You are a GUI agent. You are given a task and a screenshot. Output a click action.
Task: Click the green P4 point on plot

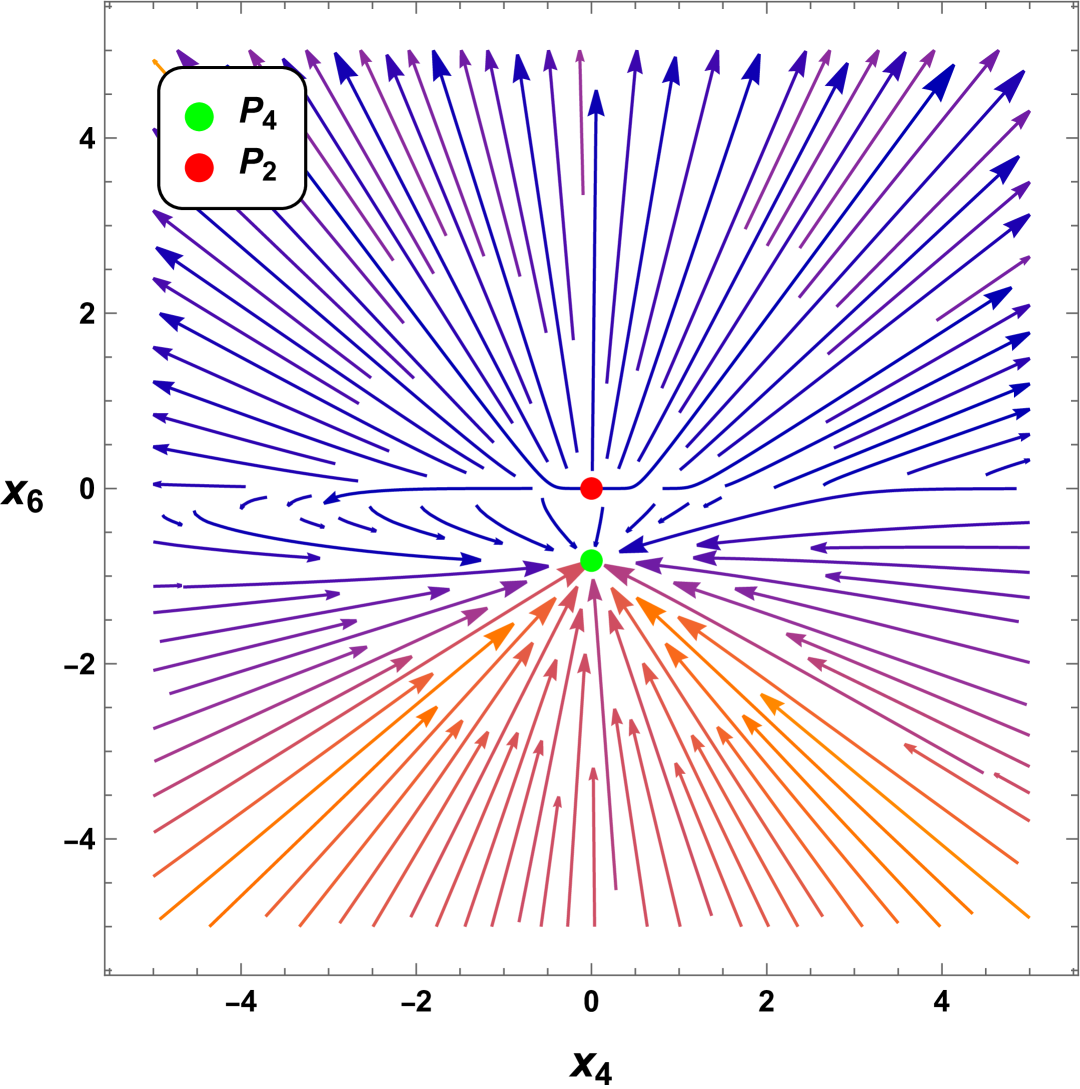[591, 560]
